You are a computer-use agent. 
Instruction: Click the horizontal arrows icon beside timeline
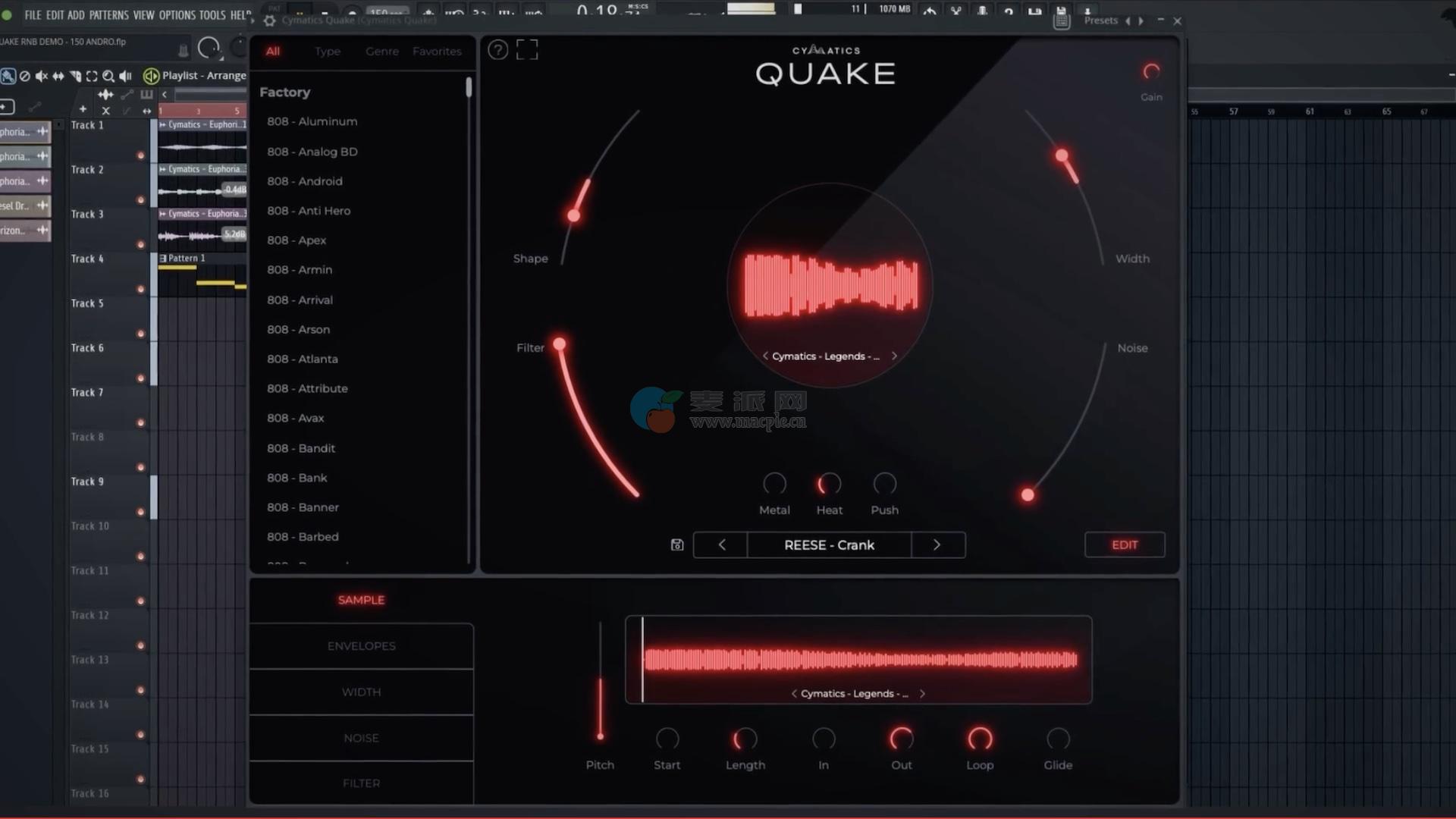(x=147, y=111)
